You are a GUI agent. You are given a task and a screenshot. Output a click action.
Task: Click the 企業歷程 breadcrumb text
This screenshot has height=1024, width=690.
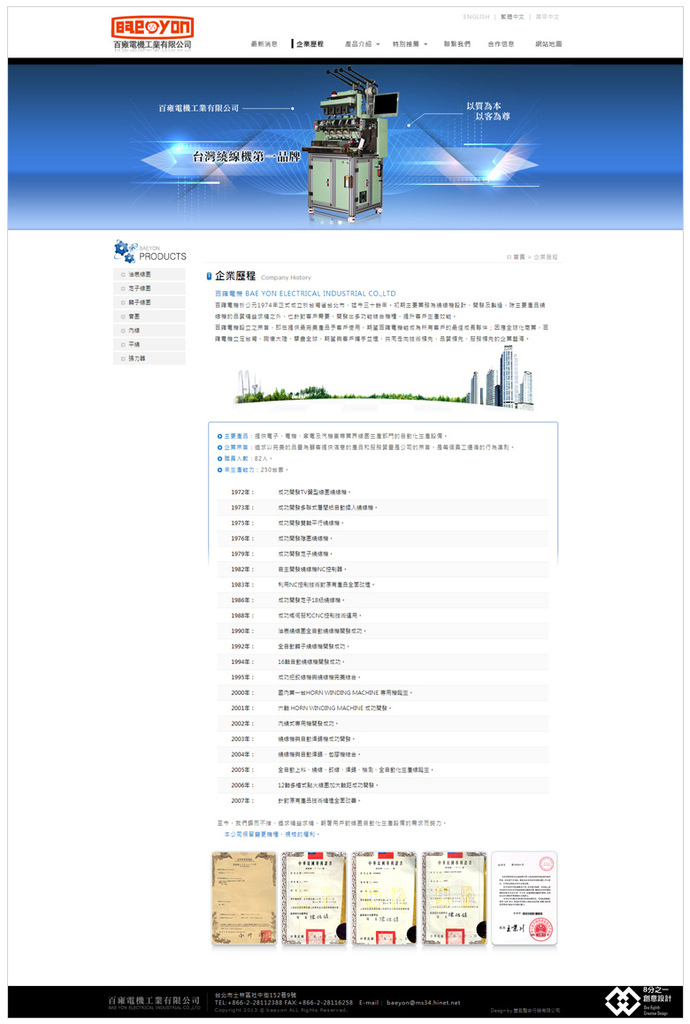[546, 257]
